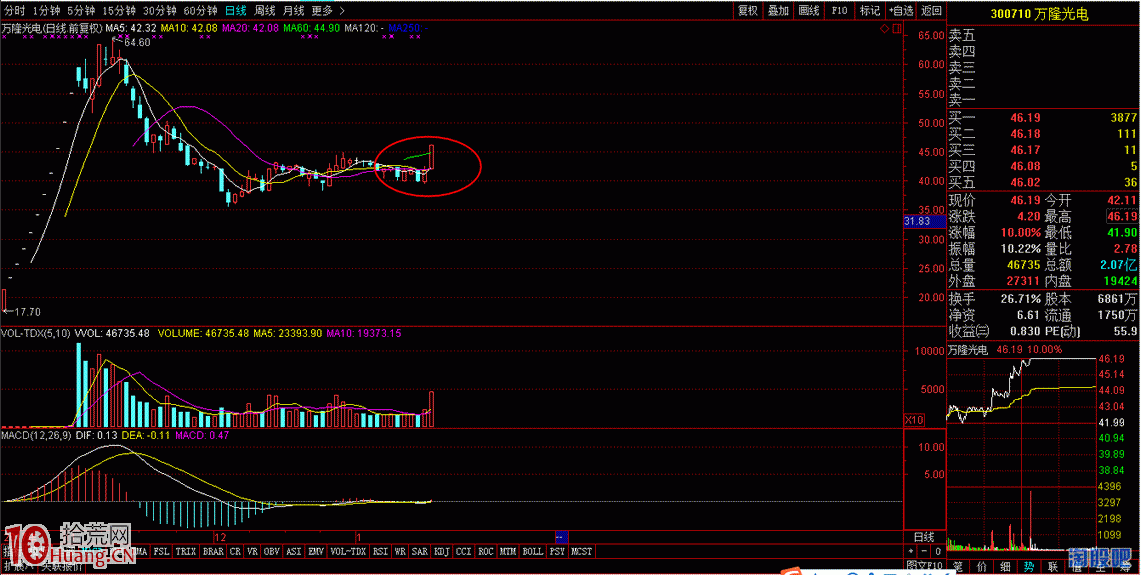Image resolution: width=1141 pixels, height=575 pixels.
Task: Select the 30分钟 period tab
Action: tap(159, 10)
